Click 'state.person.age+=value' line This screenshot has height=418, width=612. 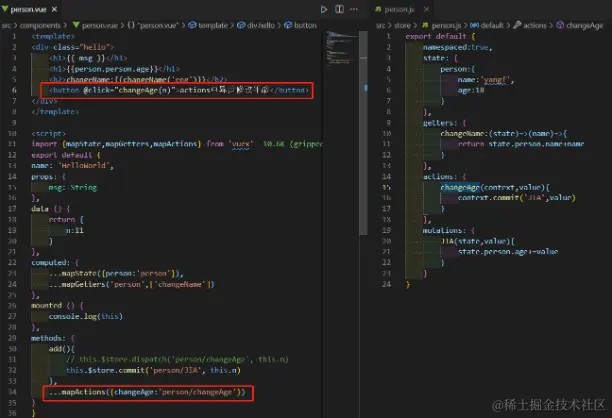pyautogui.click(x=508, y=252)
